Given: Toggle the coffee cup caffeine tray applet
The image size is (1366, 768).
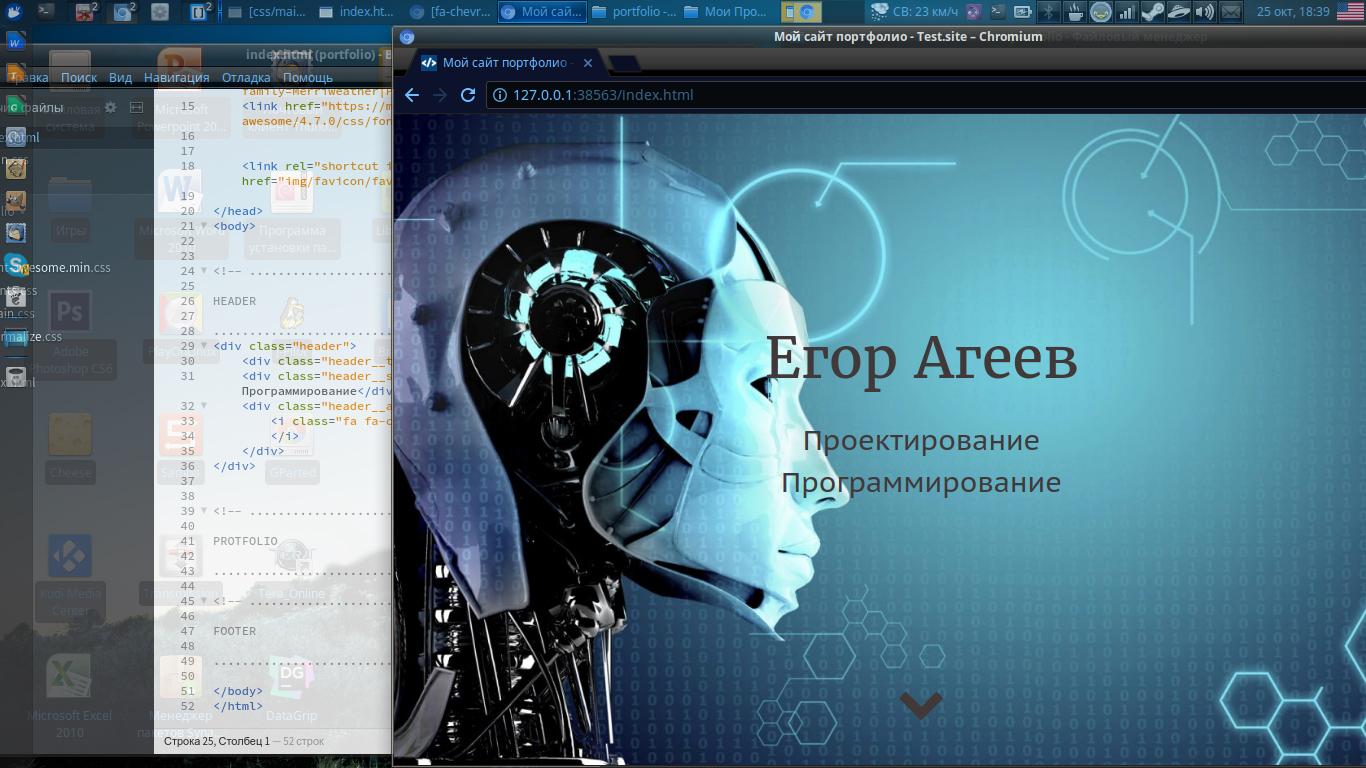Looking at the screenshot, I should pyautogui.click(x=1074, y=11).
